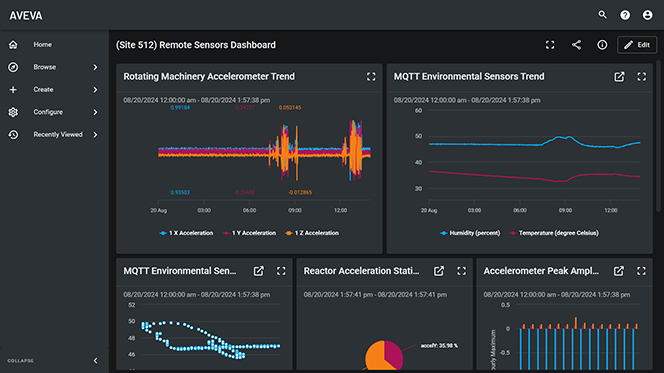Click the Home house icon in sidebar
This screenshot has height=373, width=664.
(13, 44)
